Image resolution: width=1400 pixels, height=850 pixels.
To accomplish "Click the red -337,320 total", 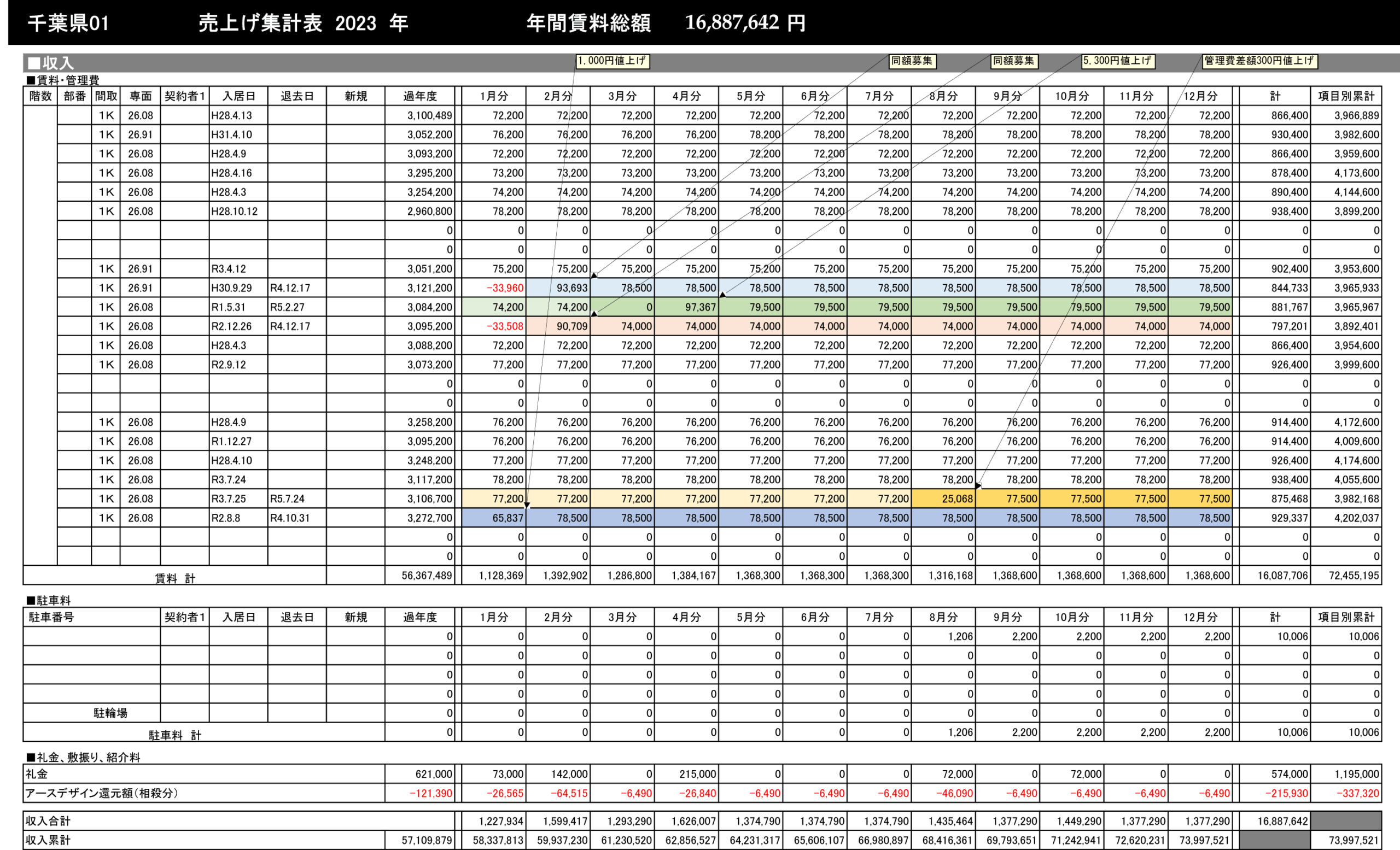I will point(1357,793).
